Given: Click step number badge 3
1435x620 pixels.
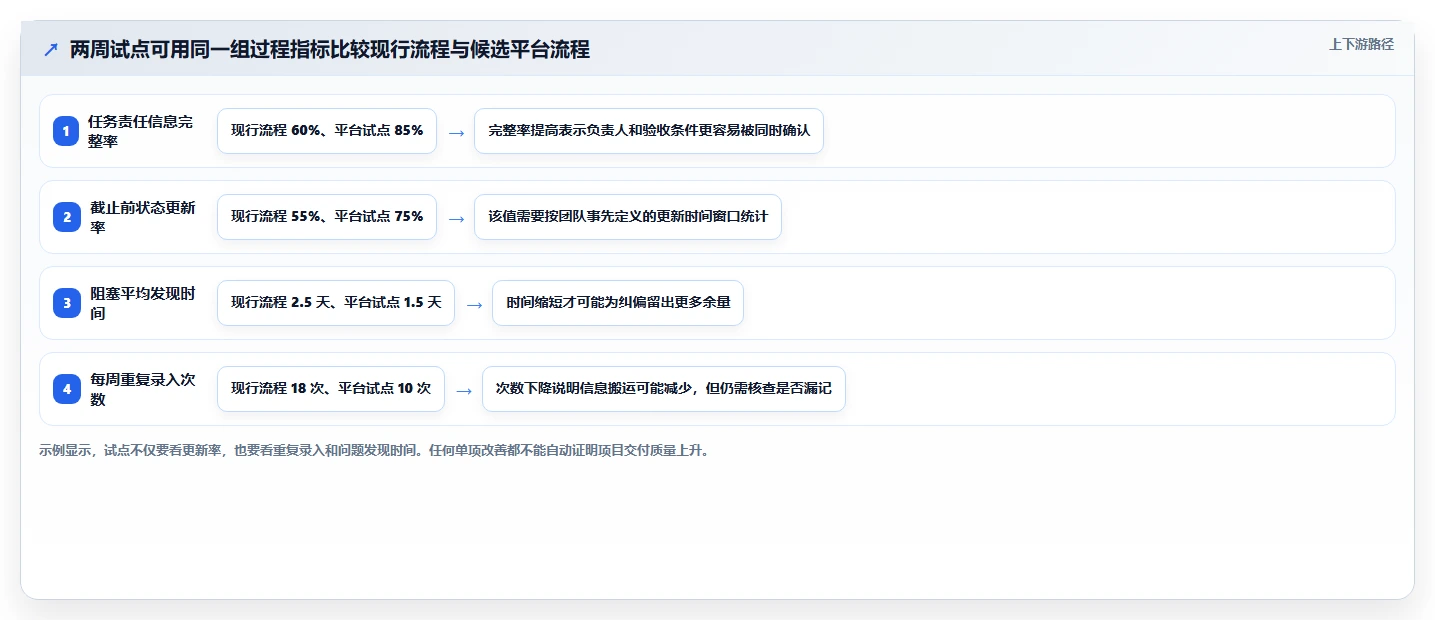Looking at the screenshot, I should [66, 303].
